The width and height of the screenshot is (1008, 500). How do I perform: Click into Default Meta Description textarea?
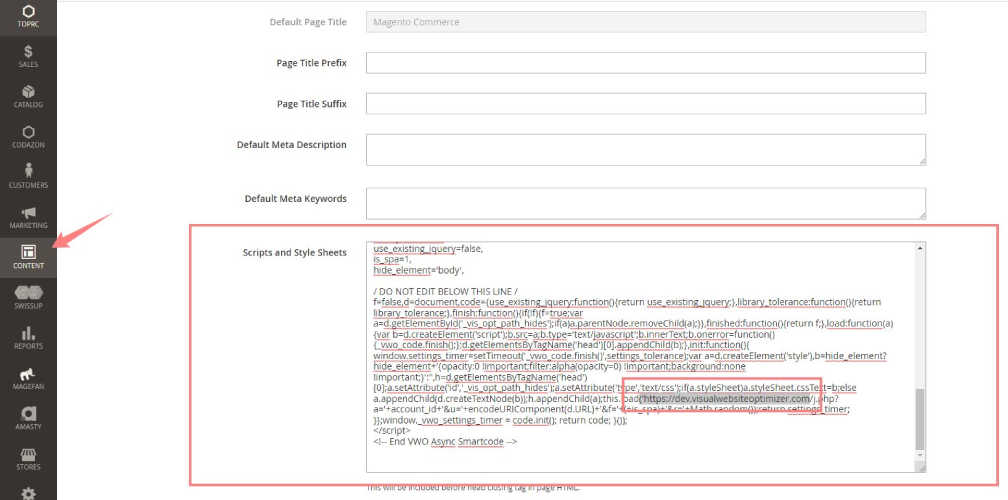click(x=645, y=149)
